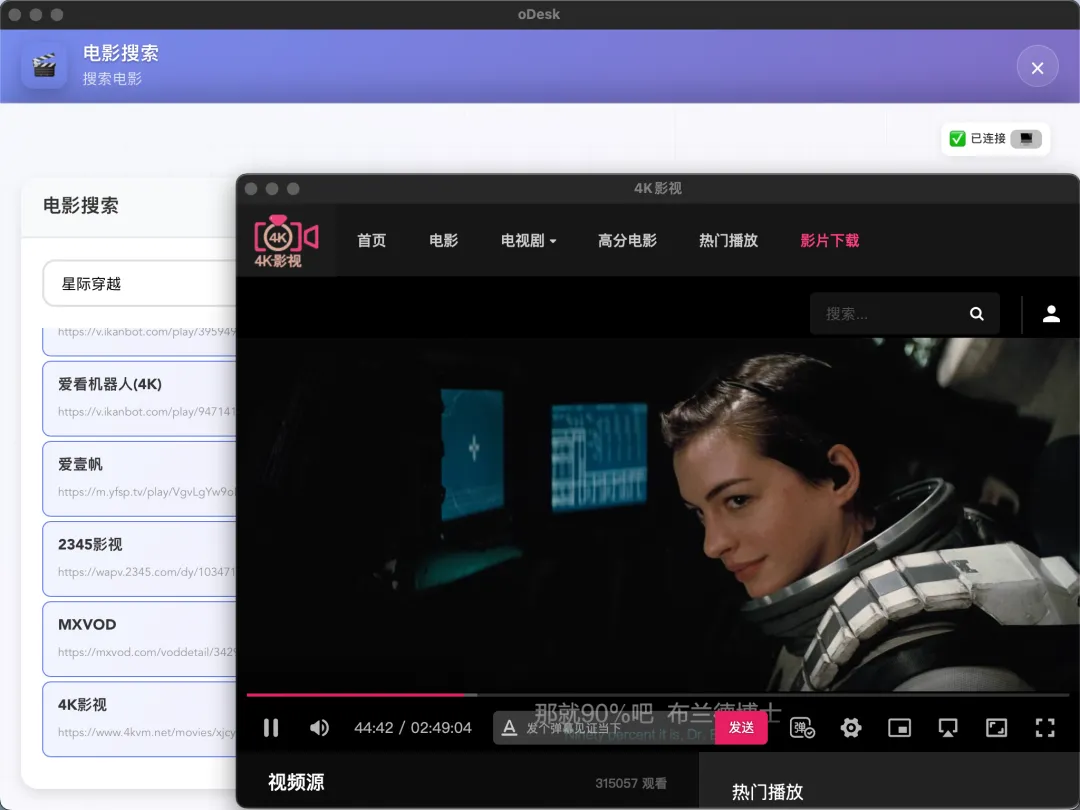Viewport: 1080px width, 810px height.
Task: Click the green 已连接 checkmark status
Action: tap(957, 138)
